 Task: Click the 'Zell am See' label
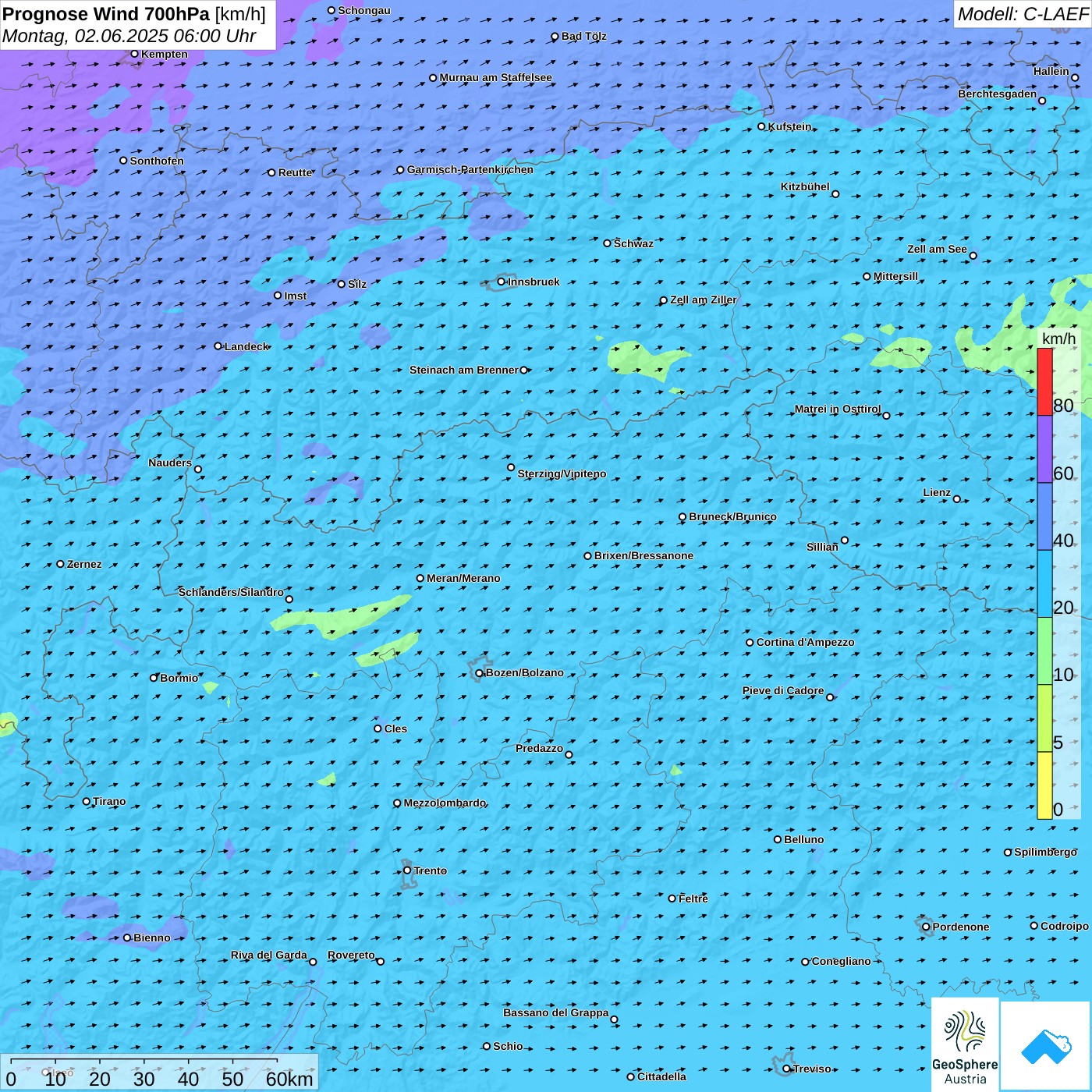[938, 249]
